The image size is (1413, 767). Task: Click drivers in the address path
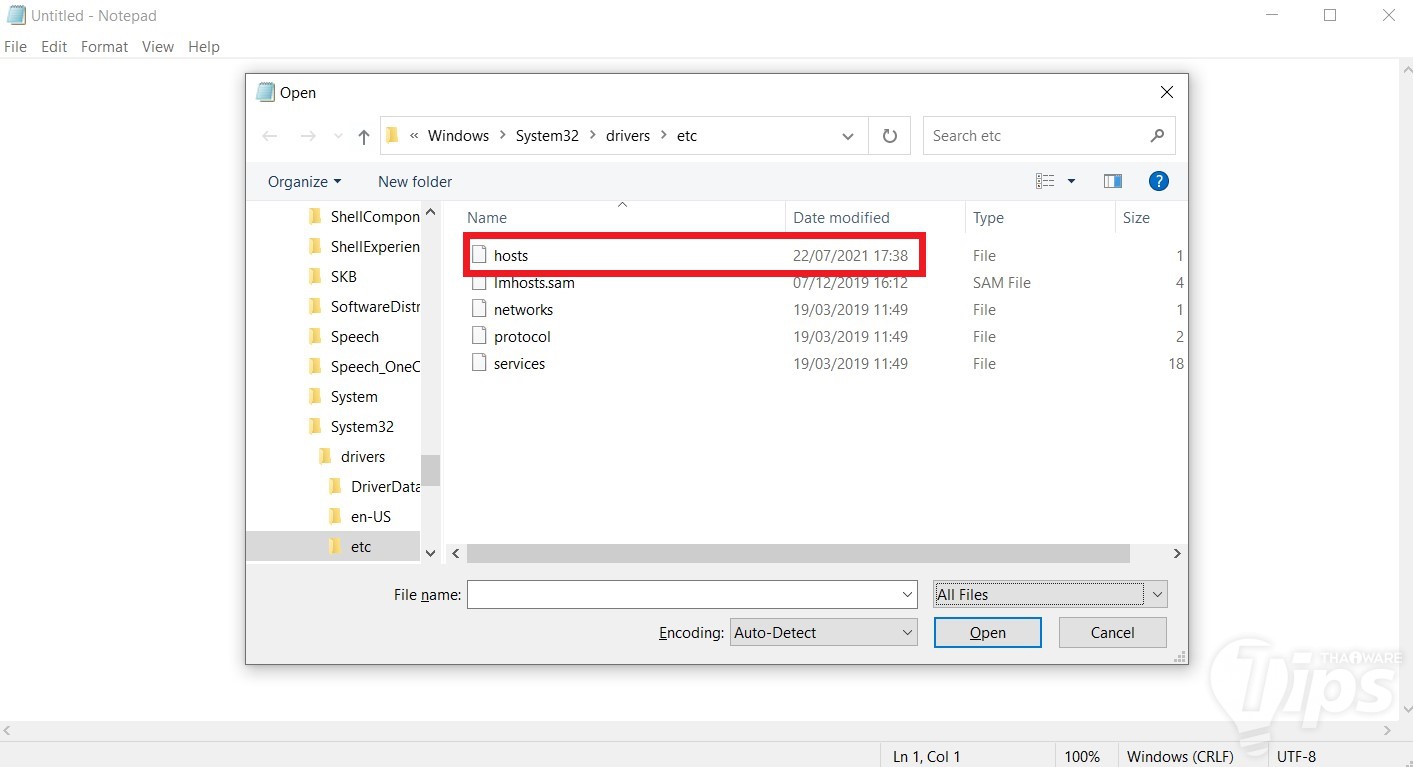coord(628,136)
